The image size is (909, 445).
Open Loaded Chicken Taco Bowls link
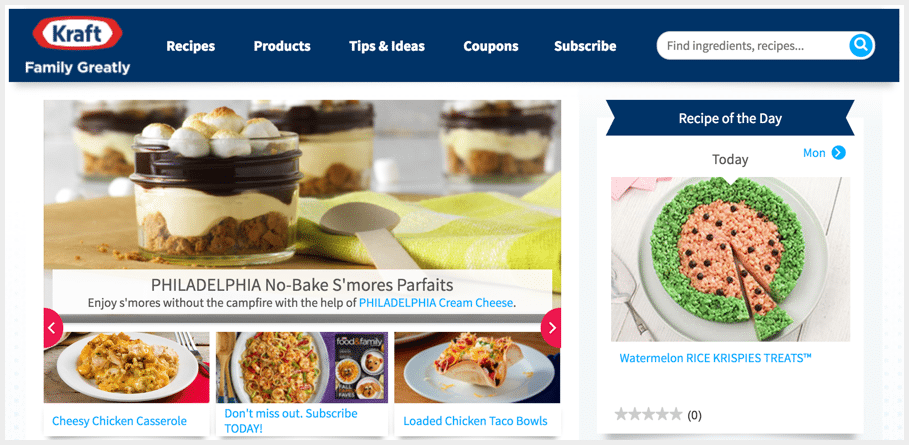475,421
